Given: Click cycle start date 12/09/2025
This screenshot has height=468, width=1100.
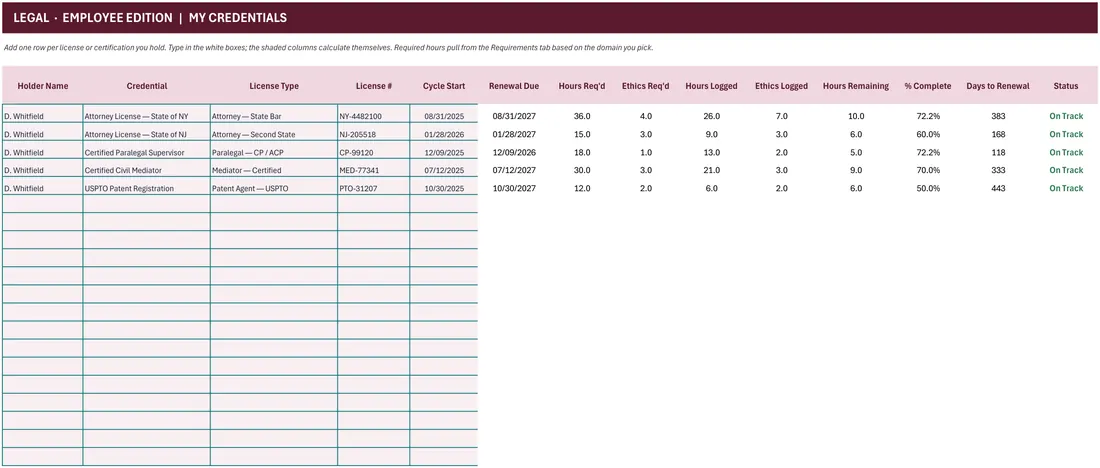Looking at the screenshot, I should (443, 152).
